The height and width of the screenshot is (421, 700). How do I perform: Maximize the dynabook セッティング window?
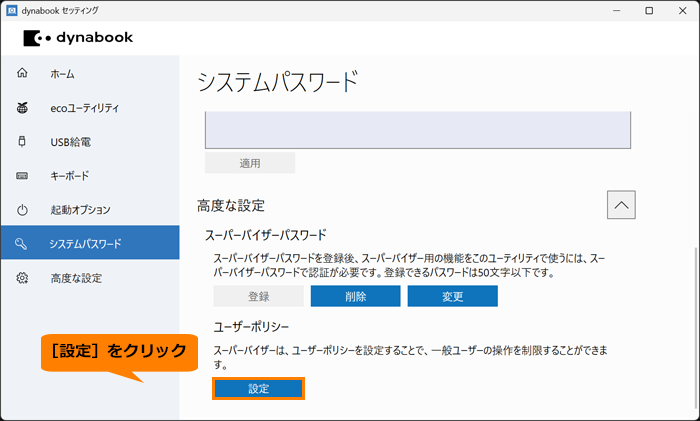click(x=649, y=10)
